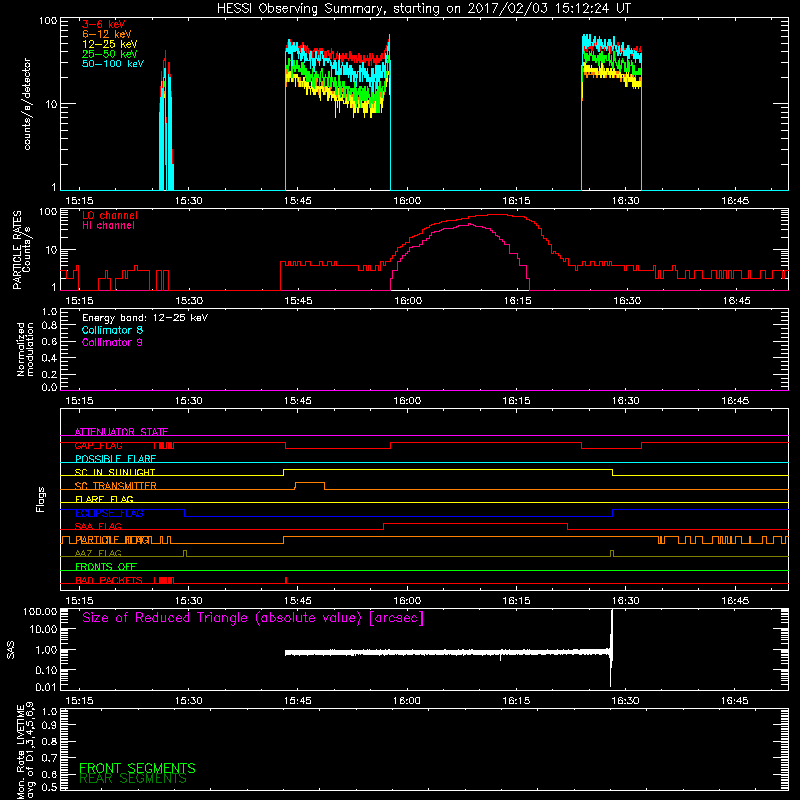Click the "PARTICLE_FLAG" flag label
This screenshot has width=800, height=800.
pyautogui.click(x=112, y=540)
